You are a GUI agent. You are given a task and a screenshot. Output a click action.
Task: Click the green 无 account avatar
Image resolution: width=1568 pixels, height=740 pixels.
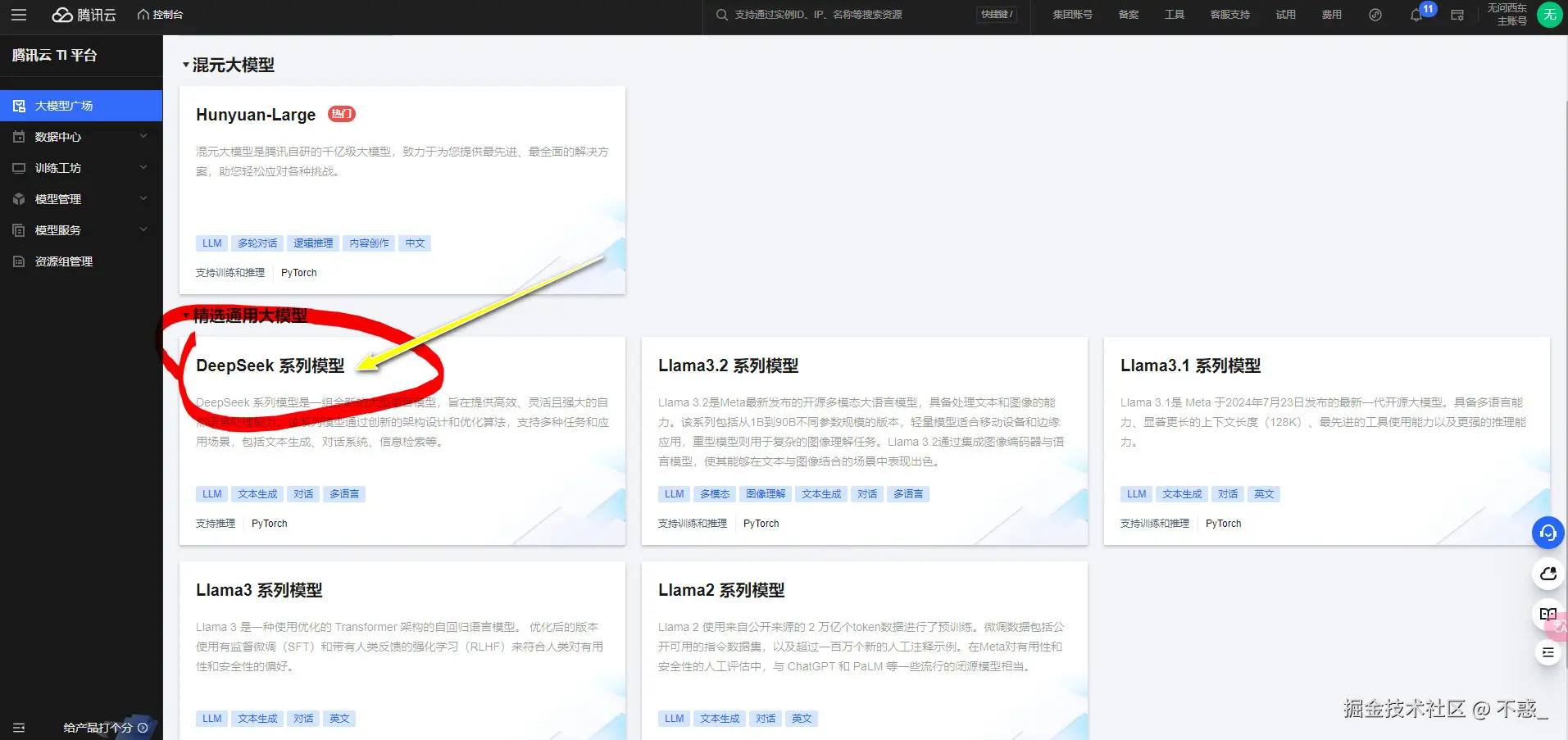[1548, 15]
